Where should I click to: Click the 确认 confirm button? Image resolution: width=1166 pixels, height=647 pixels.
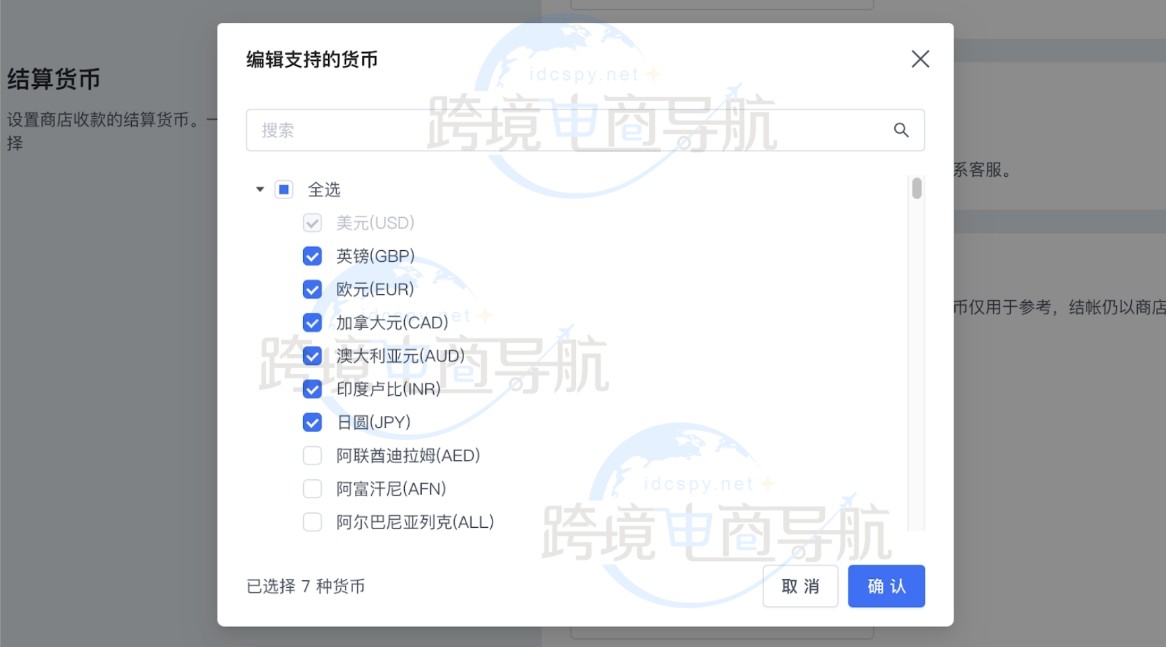[886, 586]
